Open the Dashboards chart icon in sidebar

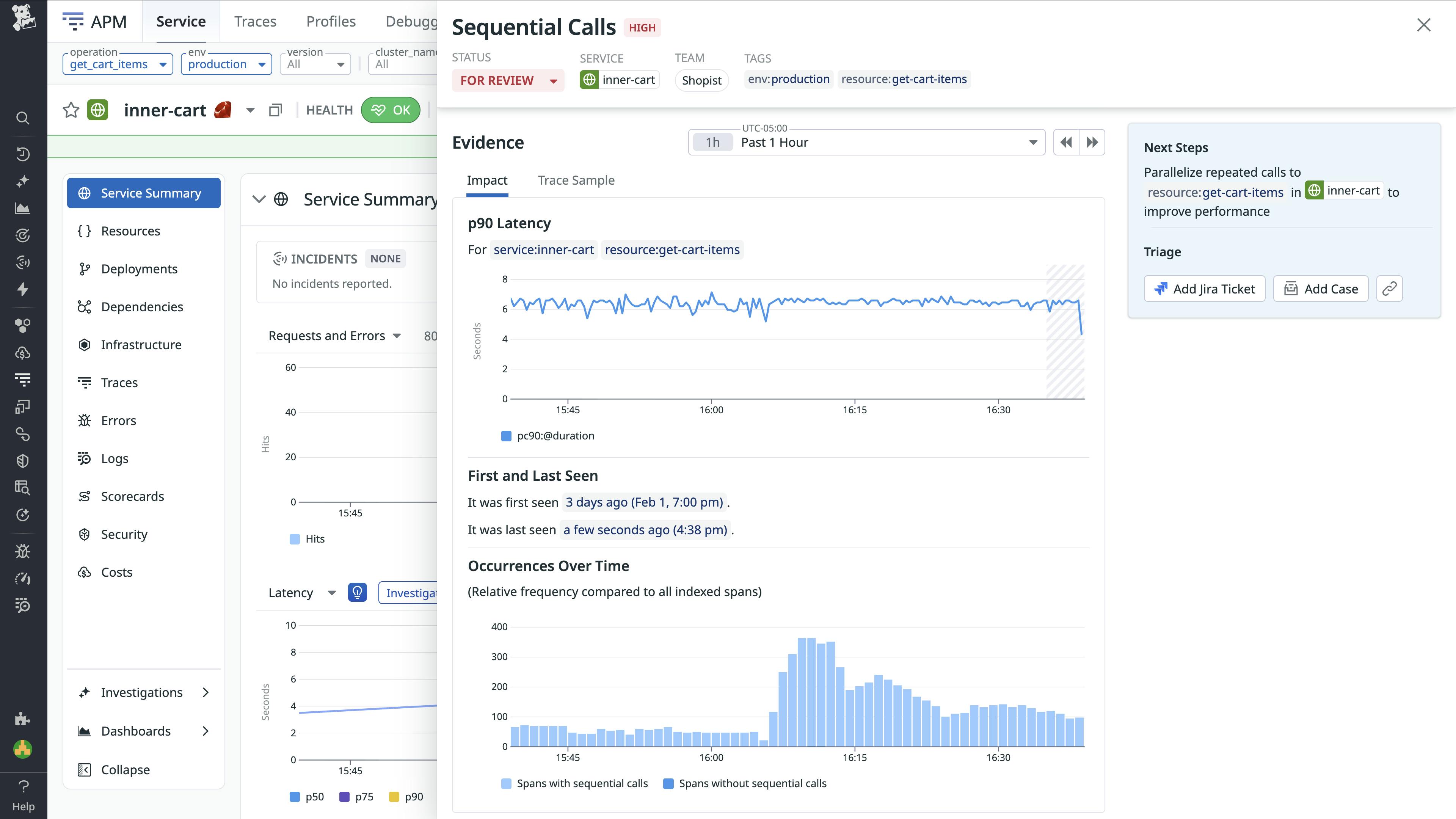click(23, 207)
